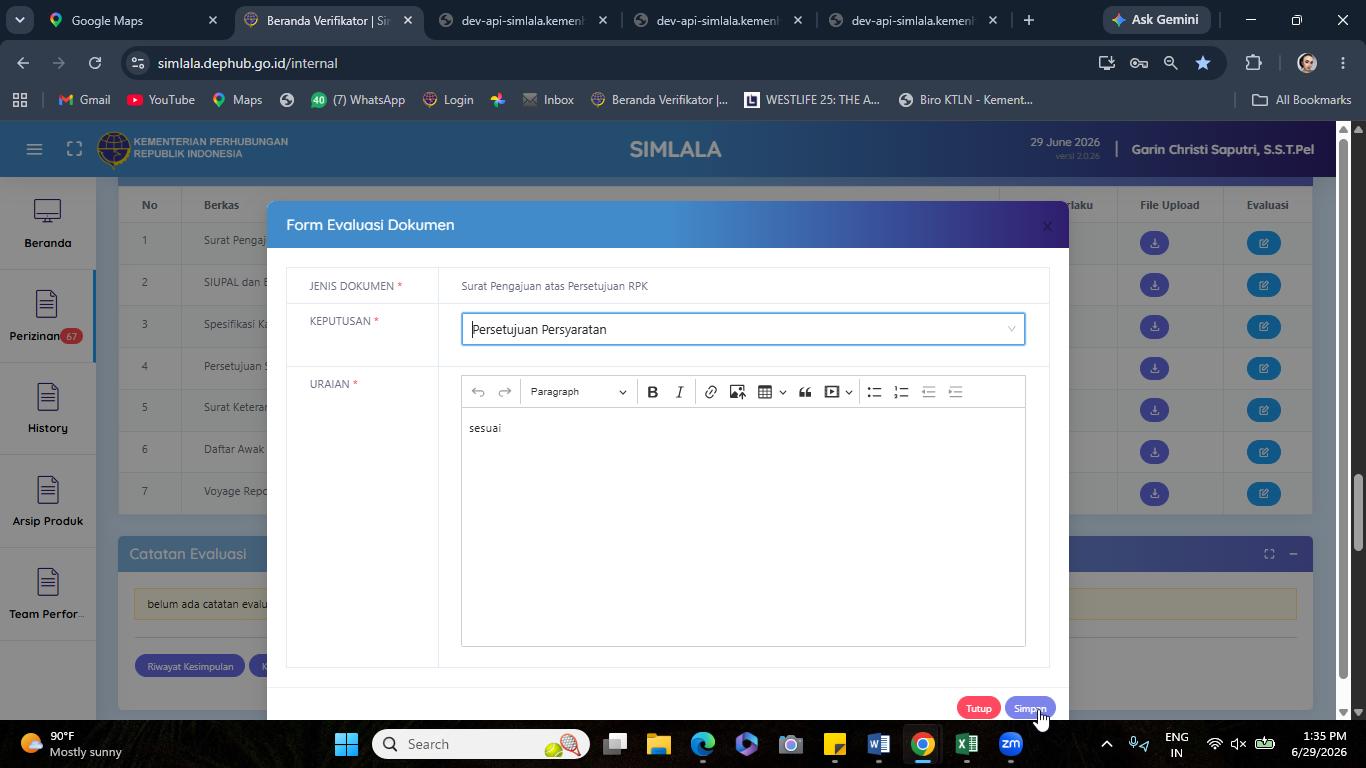Screen dimensions: 1366x768
Task: Click the taskbar Search box
Action: point(481,744)
